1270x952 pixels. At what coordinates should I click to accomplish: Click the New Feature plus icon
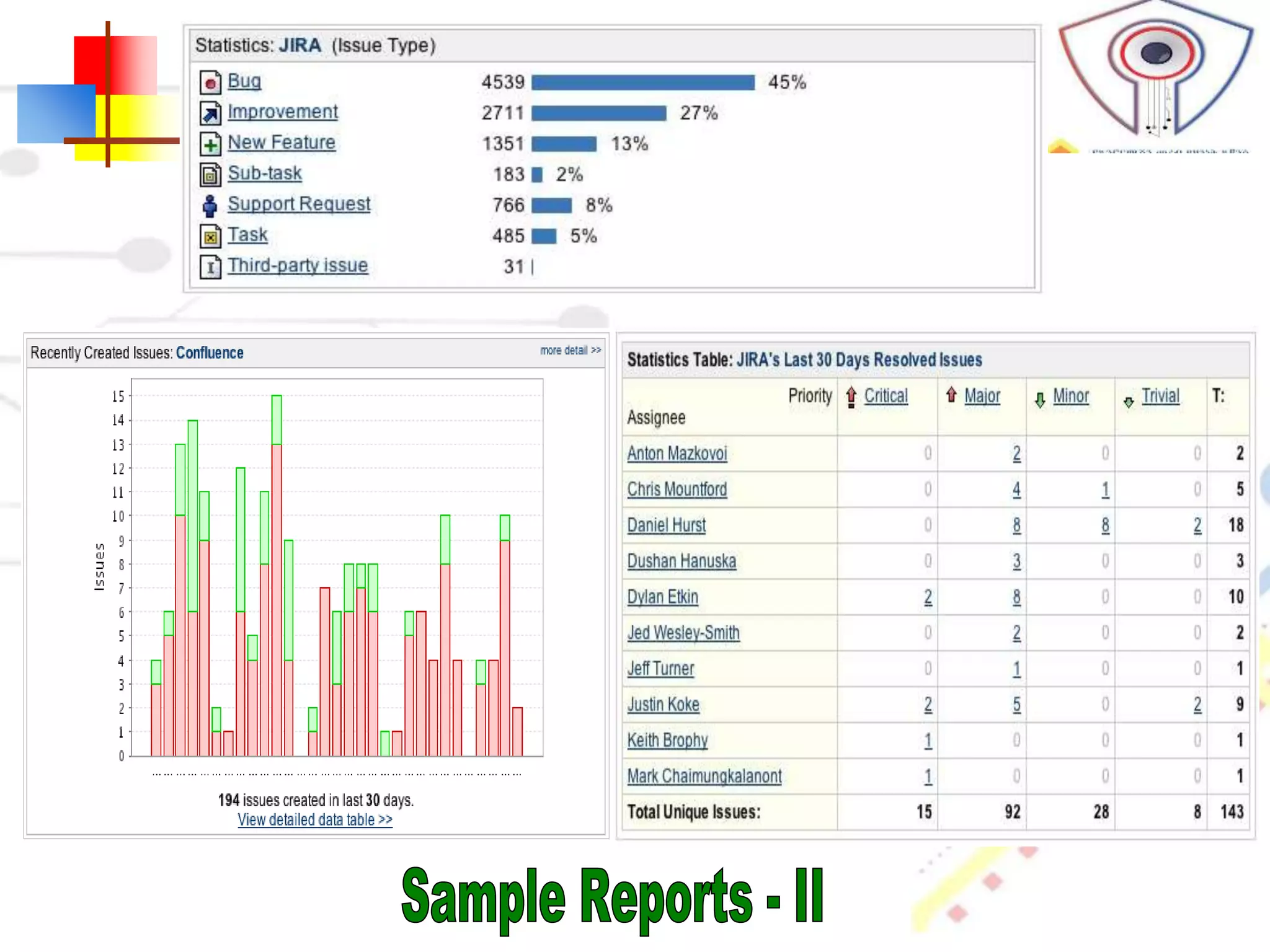point(210,144)
